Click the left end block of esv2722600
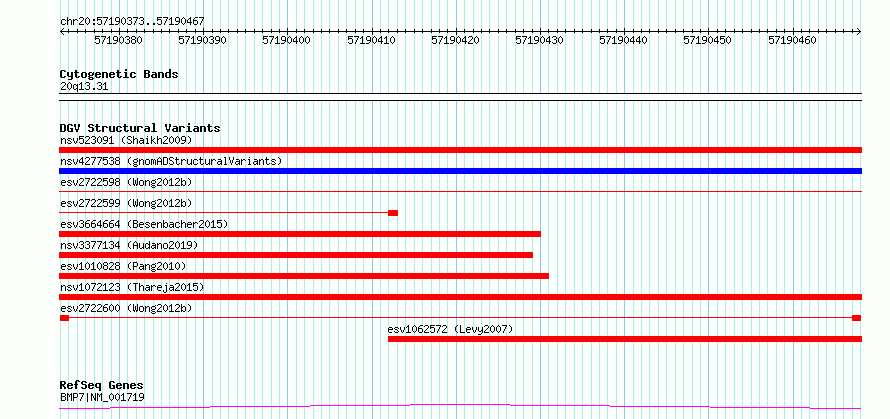Screen dimensions: 890x419 64,318
